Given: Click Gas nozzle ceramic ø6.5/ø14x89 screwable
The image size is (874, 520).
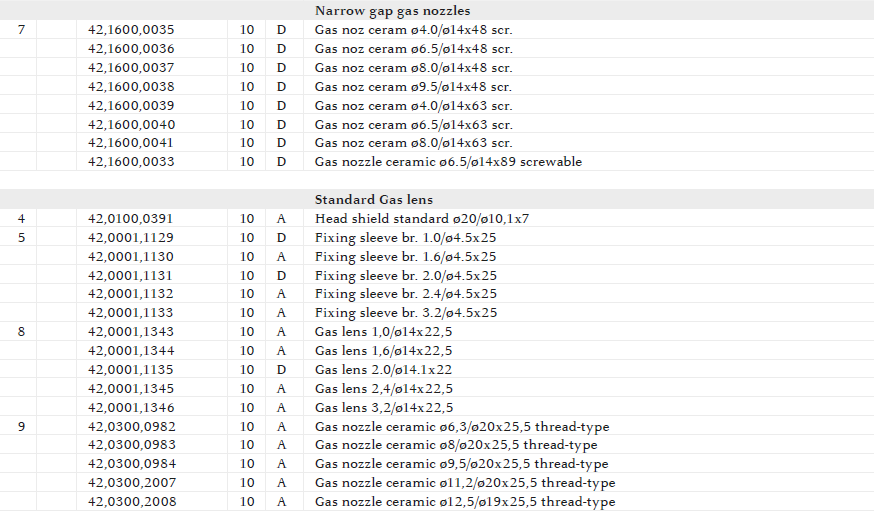Looking at the screenshot, I should 448,162.
